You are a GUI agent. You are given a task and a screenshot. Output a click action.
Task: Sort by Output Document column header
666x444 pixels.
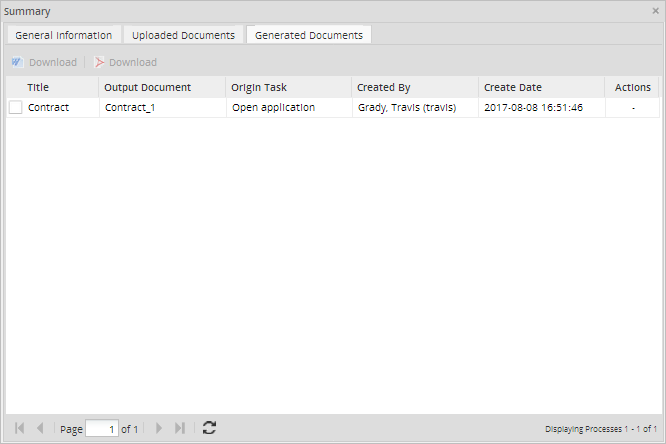[147, 87]
